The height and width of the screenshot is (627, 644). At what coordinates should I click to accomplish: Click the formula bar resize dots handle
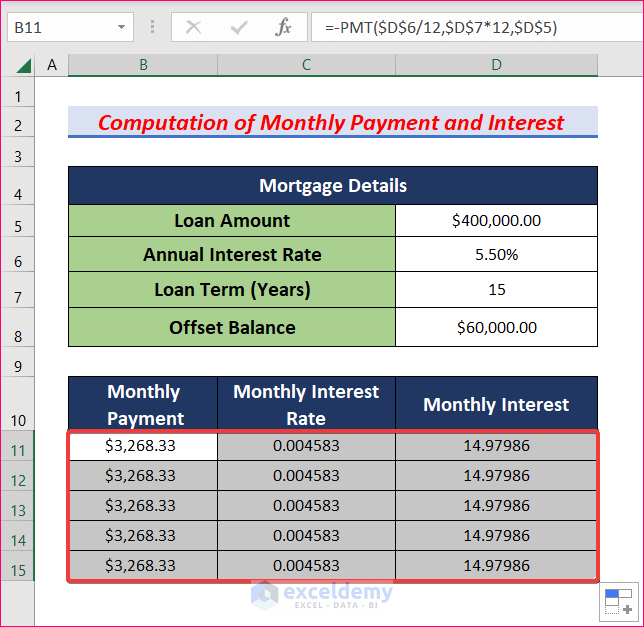(152, 27)
